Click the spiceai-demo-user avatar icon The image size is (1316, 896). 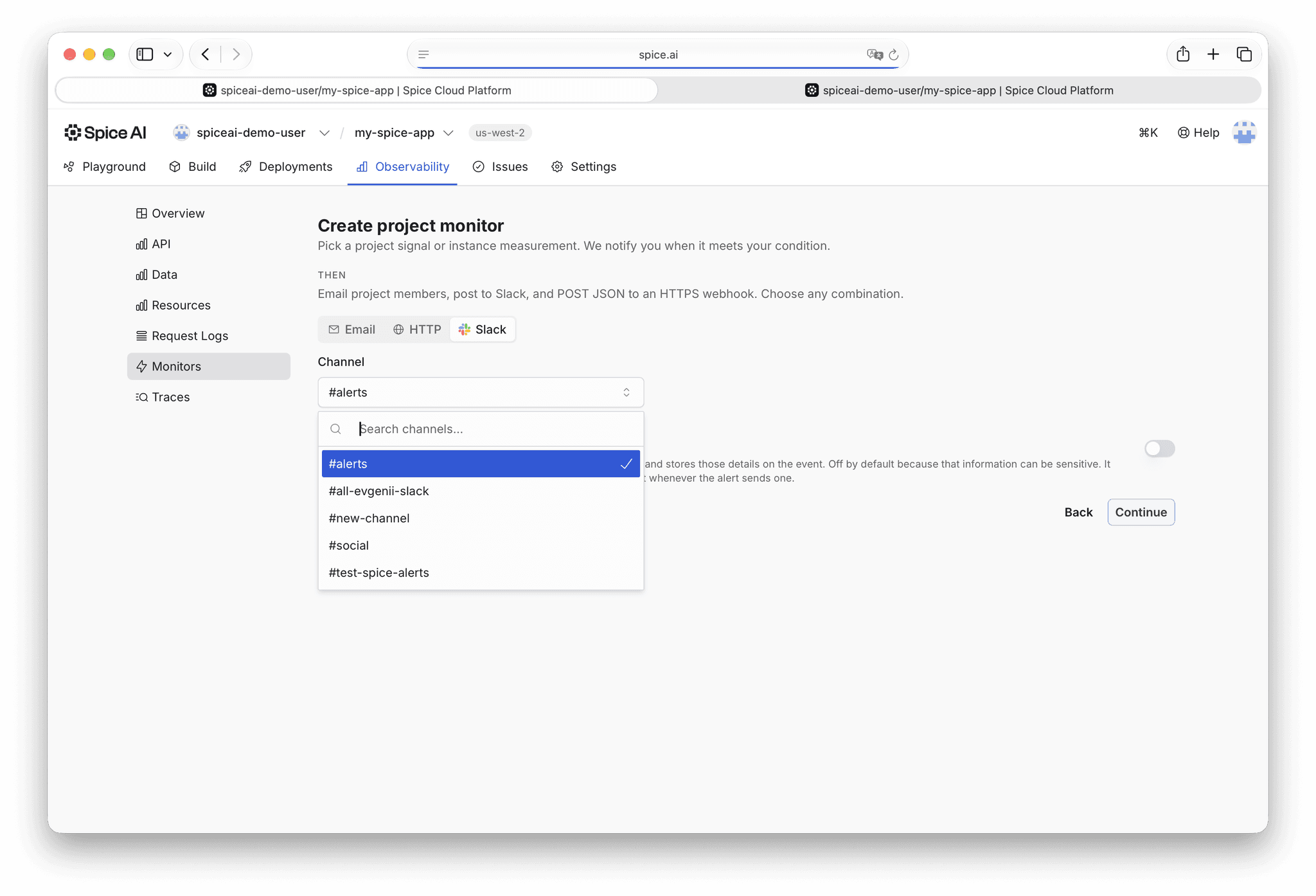click(x=181, y=132)
